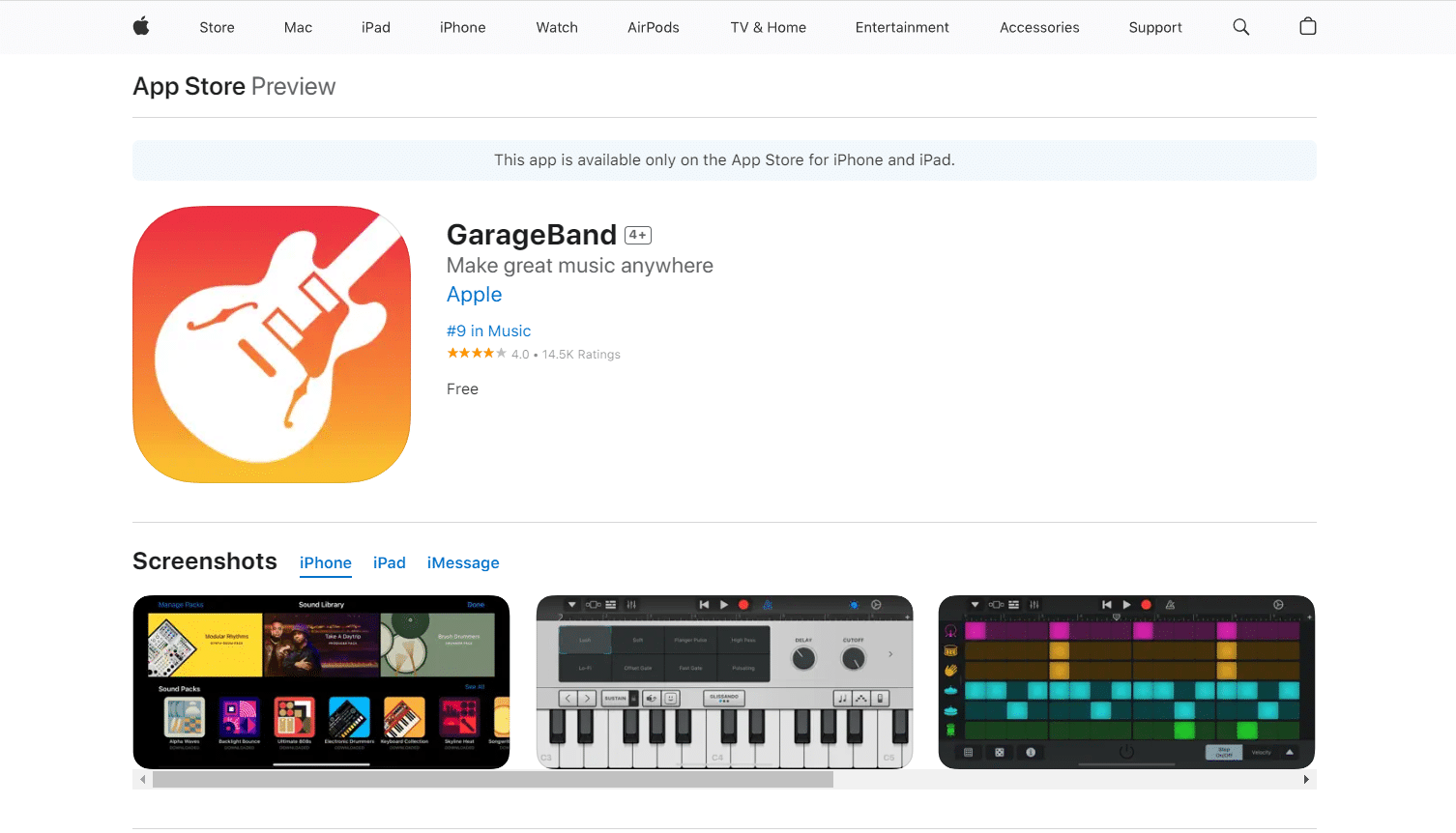Viewport: 1456px width, 833px height.
Task: Click the app availability notice banner
Action: [724, 160]
